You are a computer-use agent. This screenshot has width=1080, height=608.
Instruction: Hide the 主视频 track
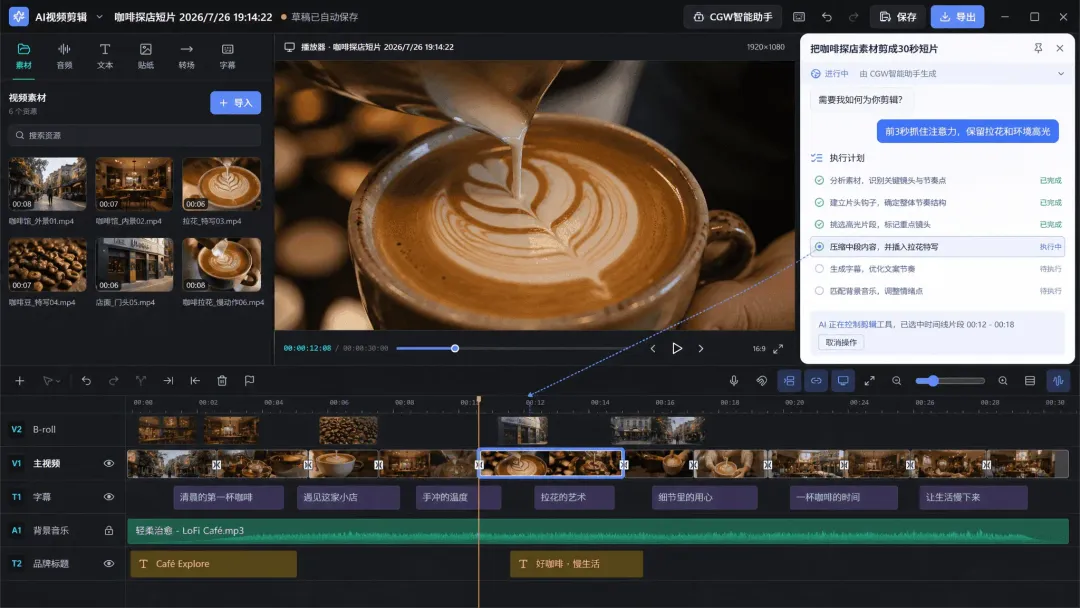click(109, 463)
